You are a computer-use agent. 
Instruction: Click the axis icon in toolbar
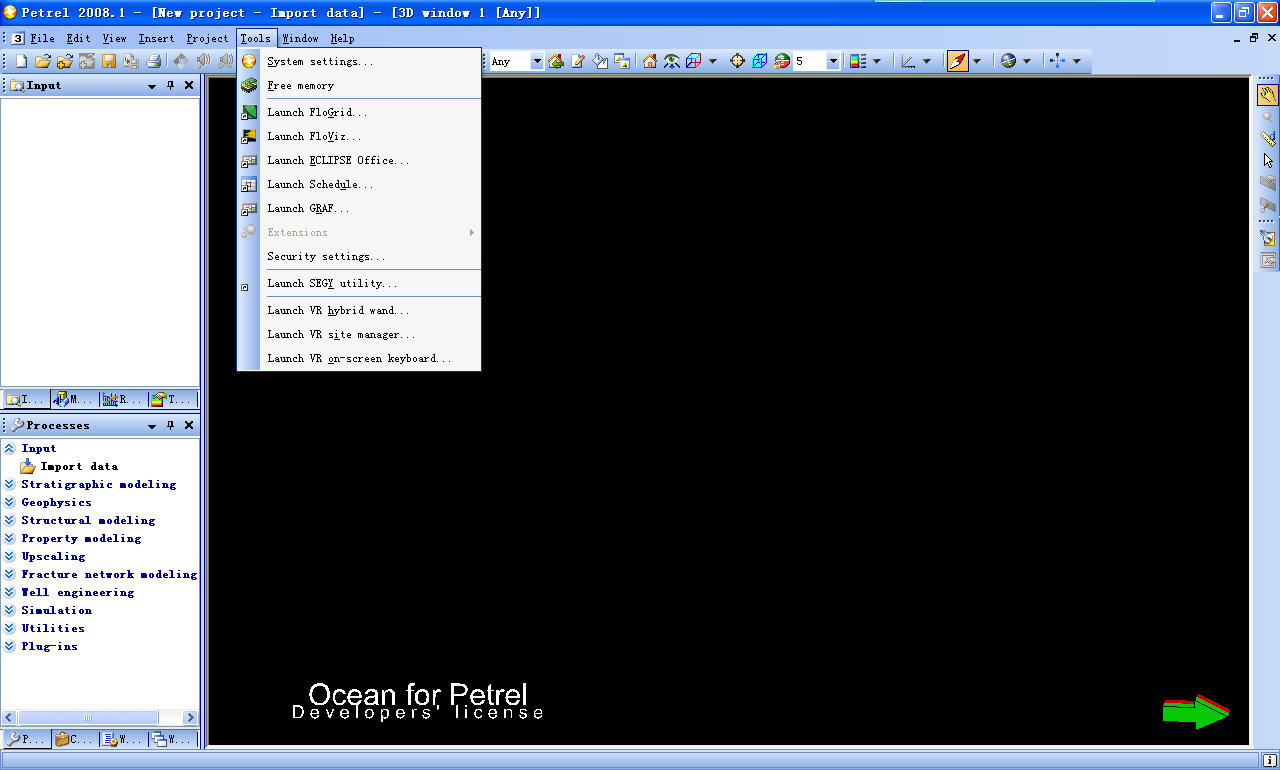[x=908, y=61]
